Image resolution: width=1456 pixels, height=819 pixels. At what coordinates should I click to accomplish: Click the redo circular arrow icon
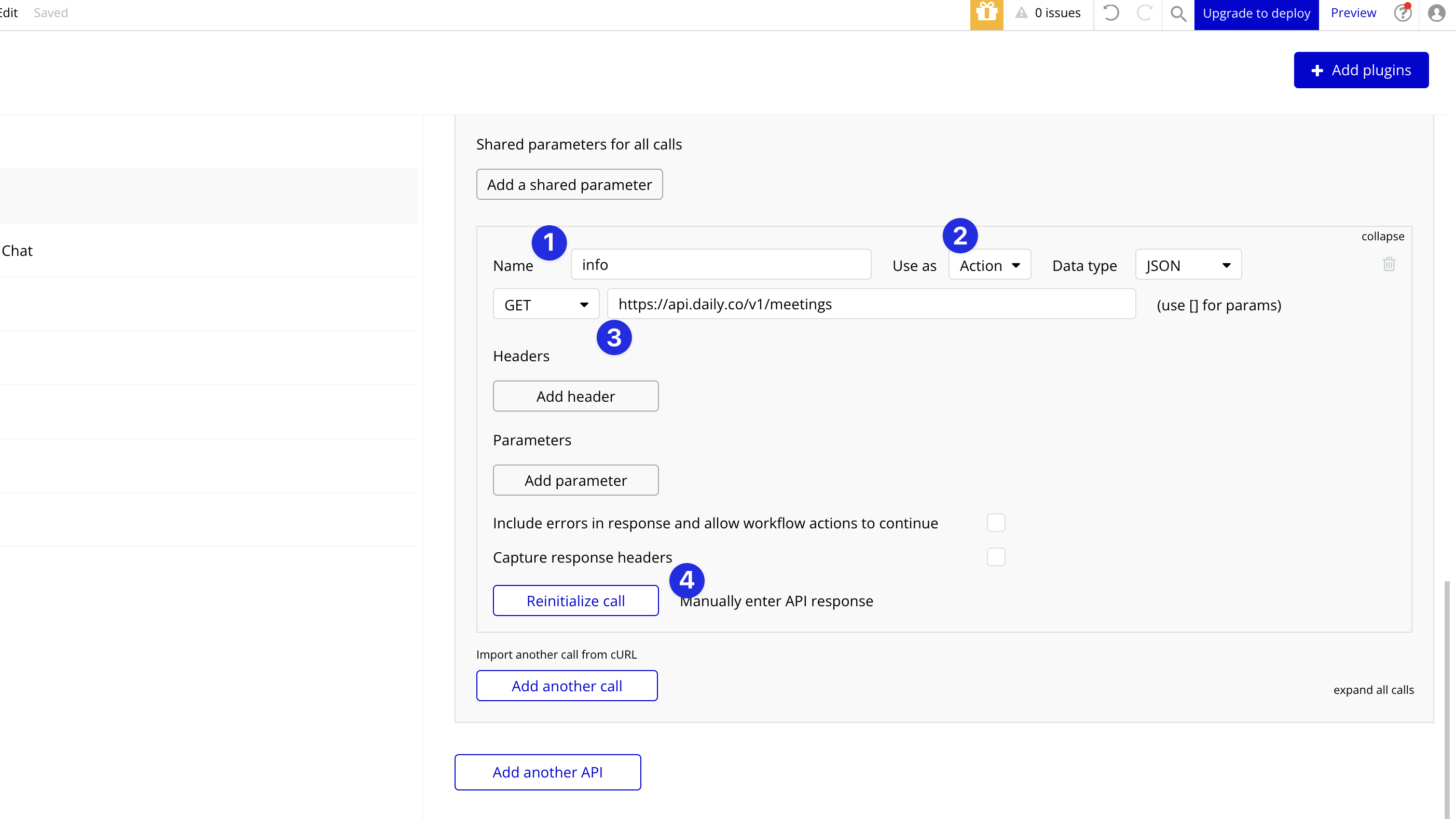click(x=1145, y=13)
